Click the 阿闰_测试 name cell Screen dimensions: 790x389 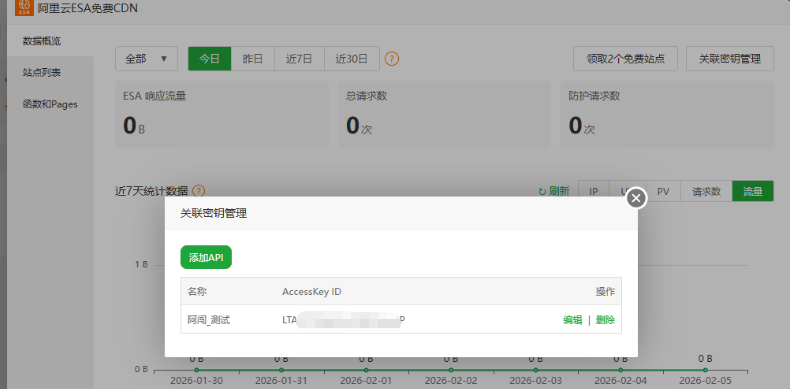pyautogui.click(x=209, y=319)
